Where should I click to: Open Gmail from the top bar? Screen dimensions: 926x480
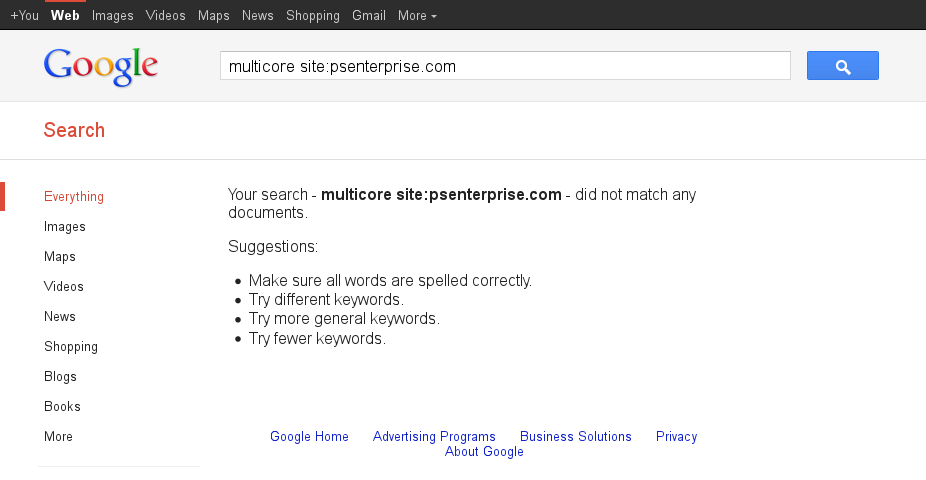coord(368,16)
